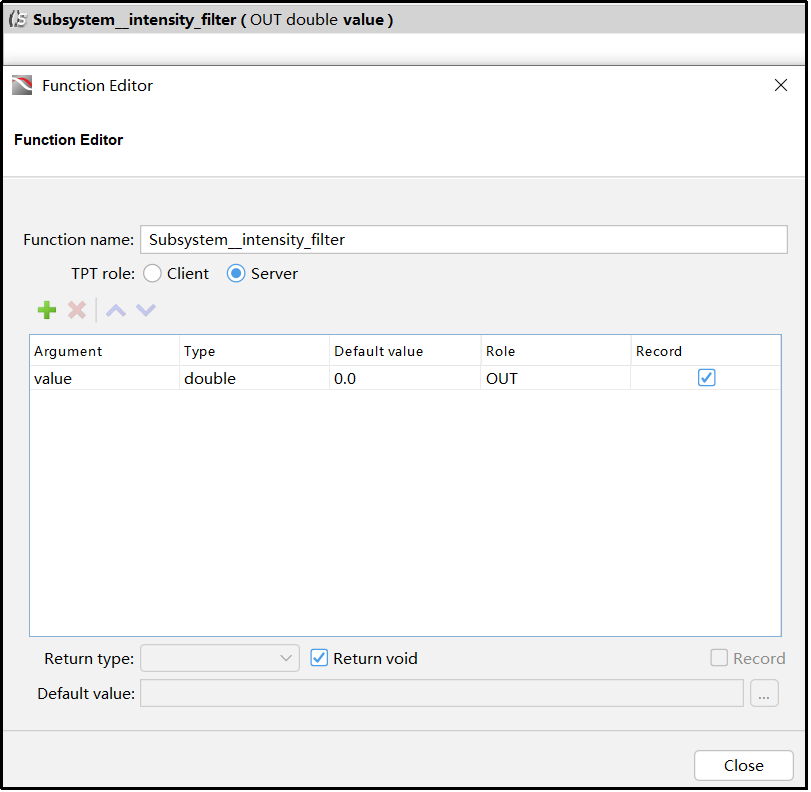Open the Return type dropdown
The width and height of the screenshot is (811, 792).
tap(220, 659)
